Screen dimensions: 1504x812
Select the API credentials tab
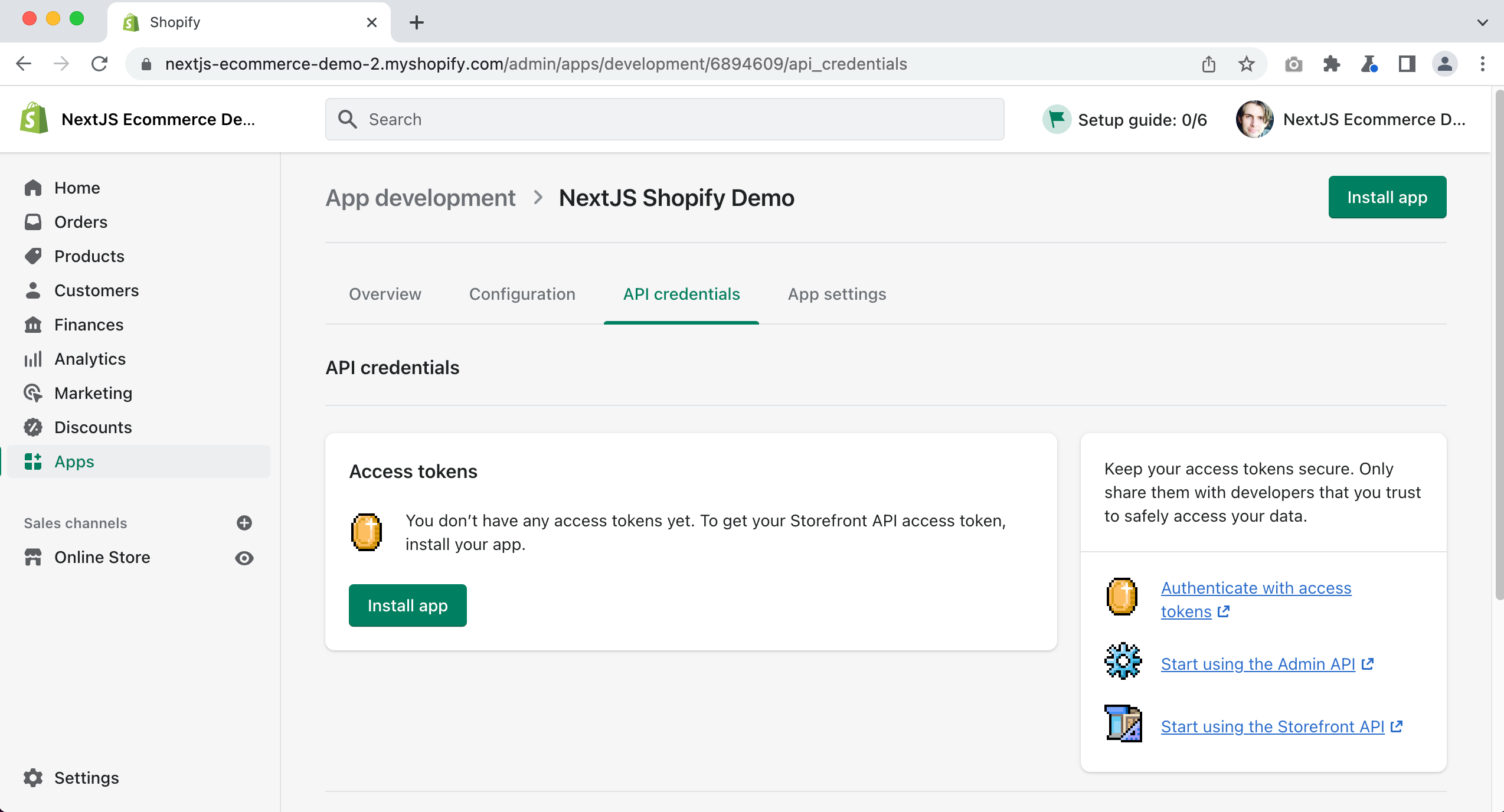coord(681,294)
